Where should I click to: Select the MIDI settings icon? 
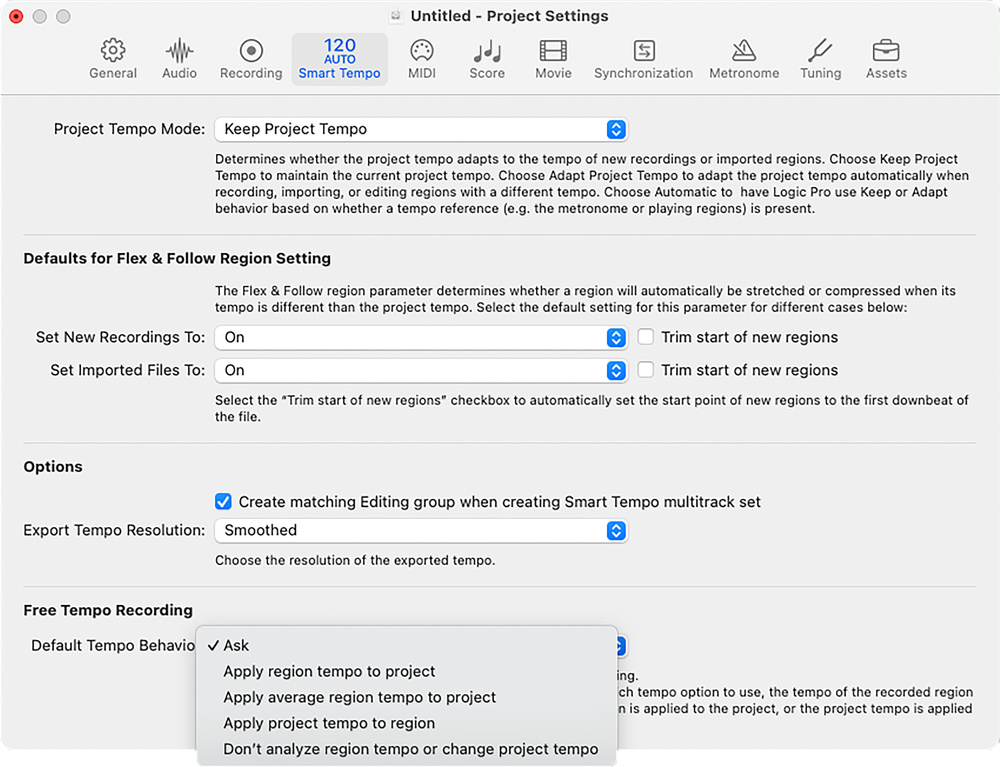422,51
